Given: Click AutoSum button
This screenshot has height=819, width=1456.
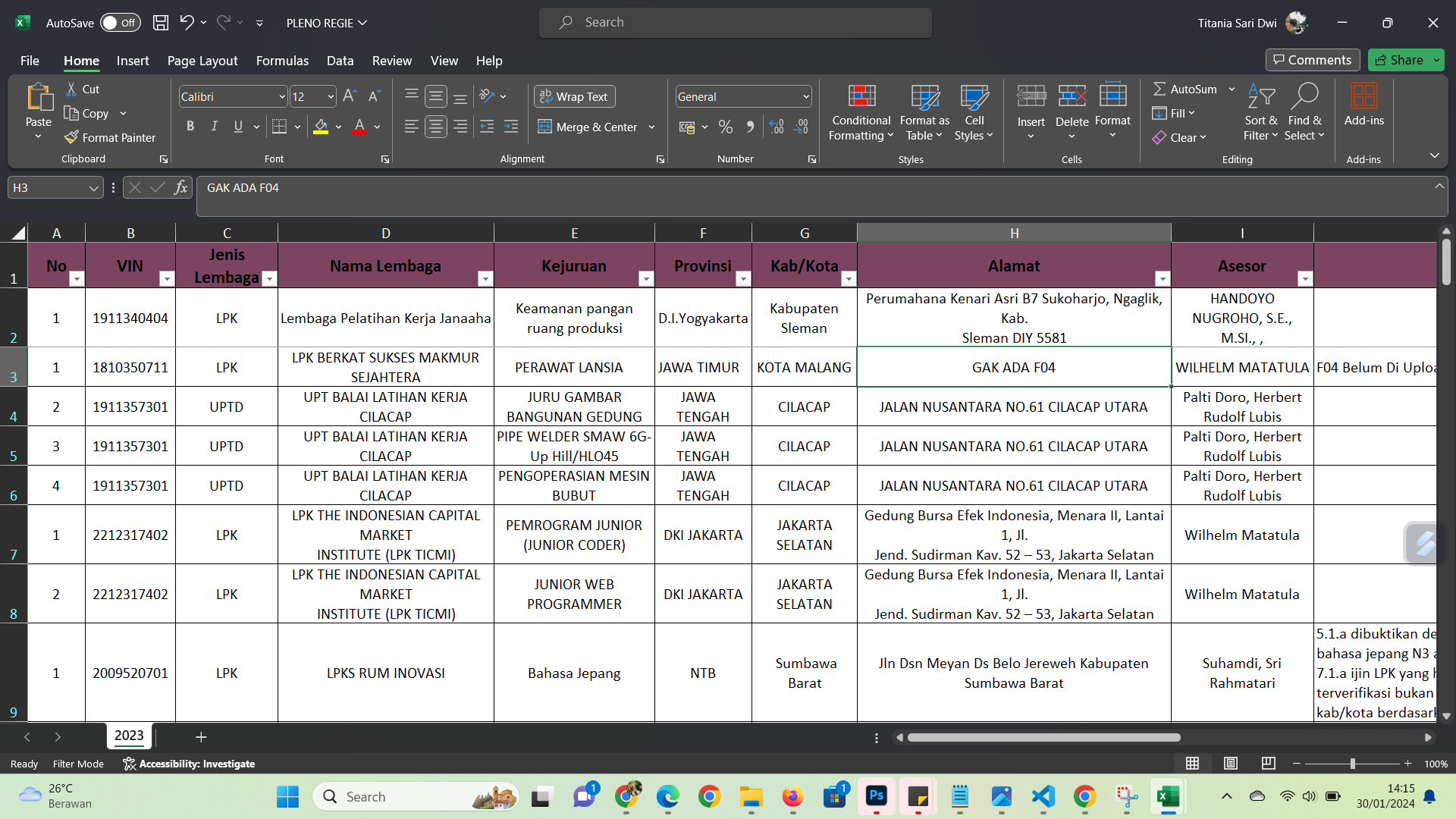Looking at the screenshot, I should coord(1185,89).
